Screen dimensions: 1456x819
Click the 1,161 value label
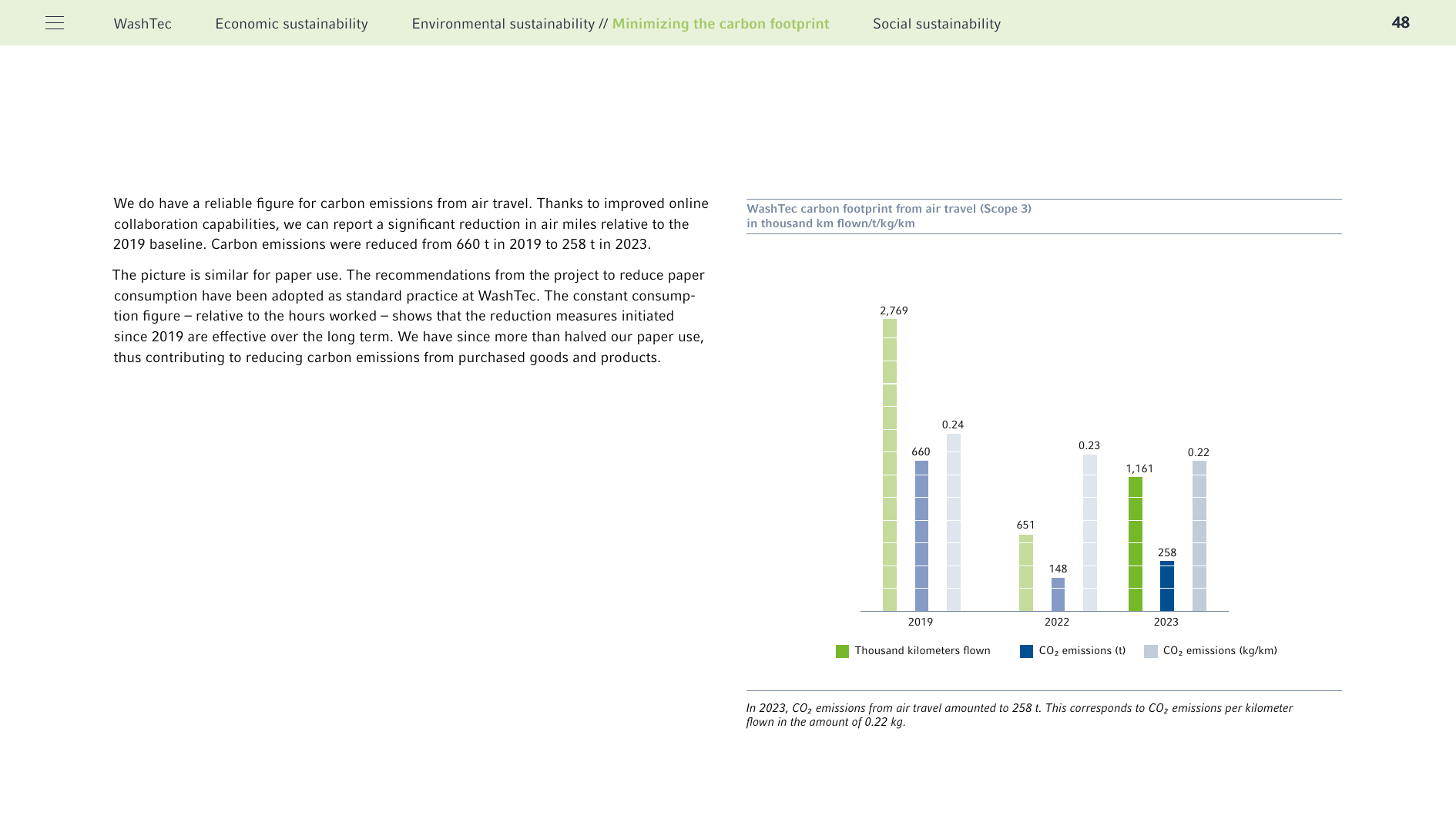click(x=1139, y=468)
